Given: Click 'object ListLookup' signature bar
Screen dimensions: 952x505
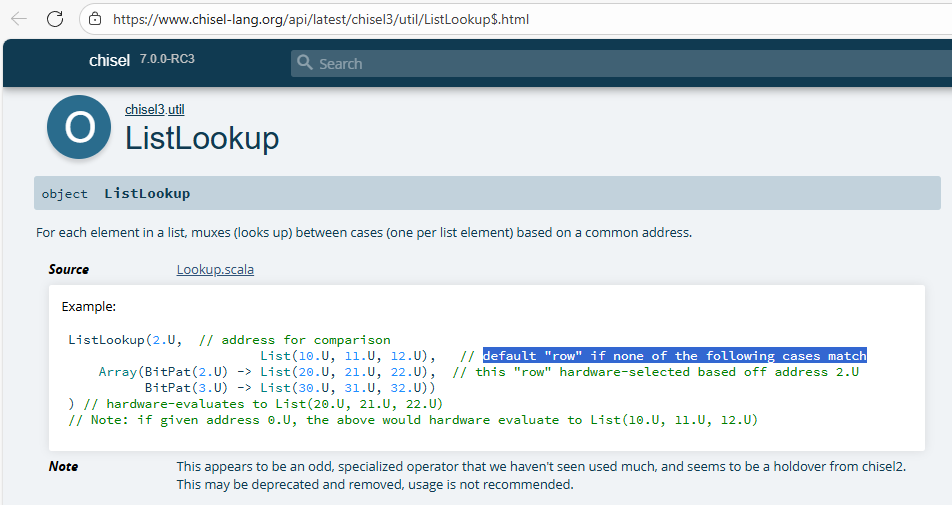Looking at the screenshot, I should (487, 194).
